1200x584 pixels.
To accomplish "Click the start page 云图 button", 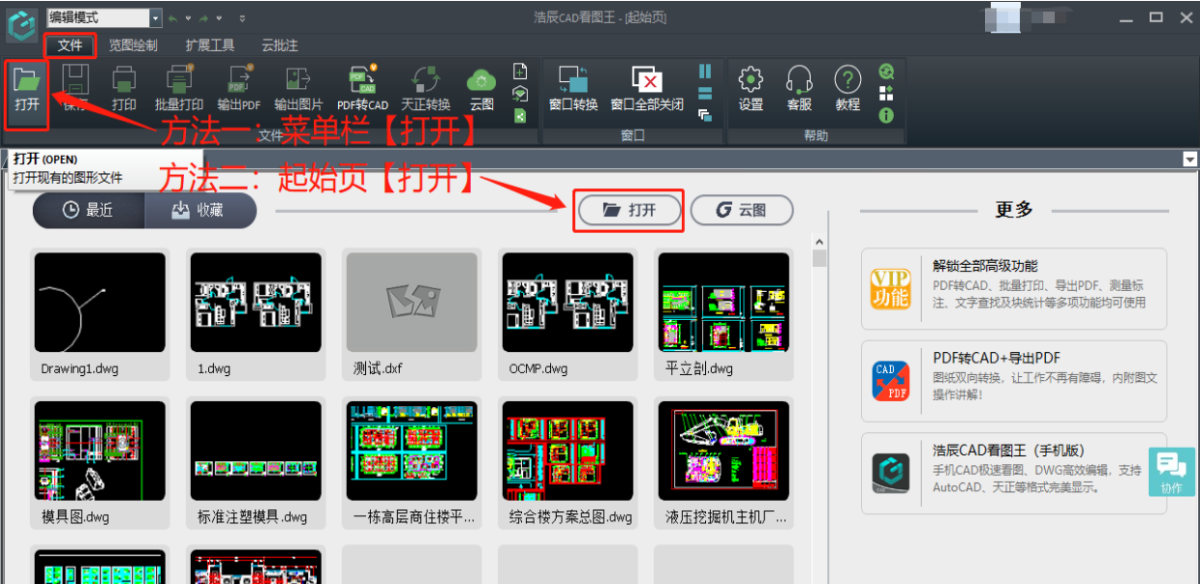I will 741,210.
